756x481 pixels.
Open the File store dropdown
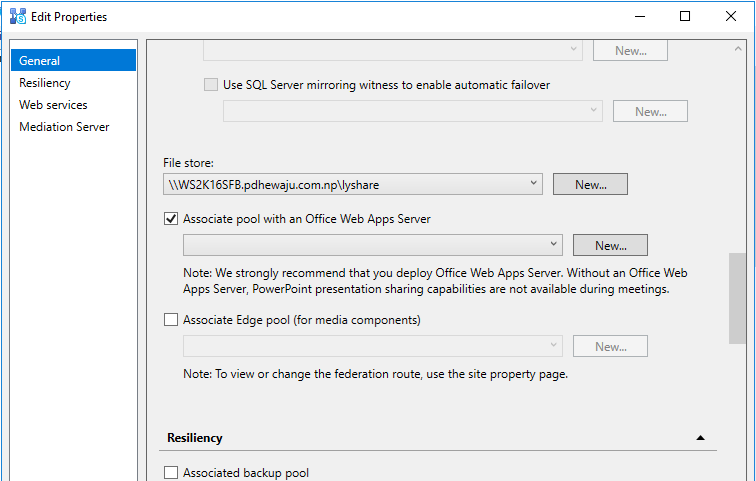click(353, 184)
